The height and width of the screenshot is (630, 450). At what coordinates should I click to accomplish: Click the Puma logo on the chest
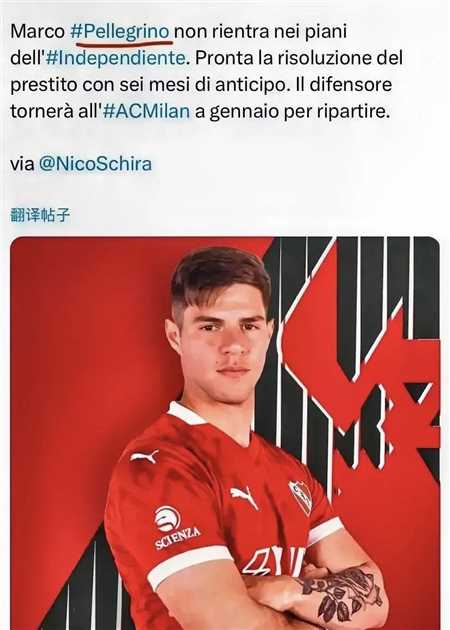[244, 497]
